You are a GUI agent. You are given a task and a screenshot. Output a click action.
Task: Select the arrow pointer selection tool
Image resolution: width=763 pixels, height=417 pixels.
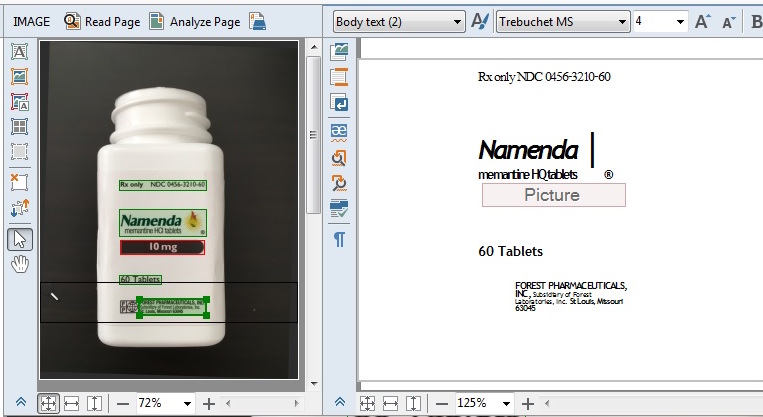click(x=19, y=239)
